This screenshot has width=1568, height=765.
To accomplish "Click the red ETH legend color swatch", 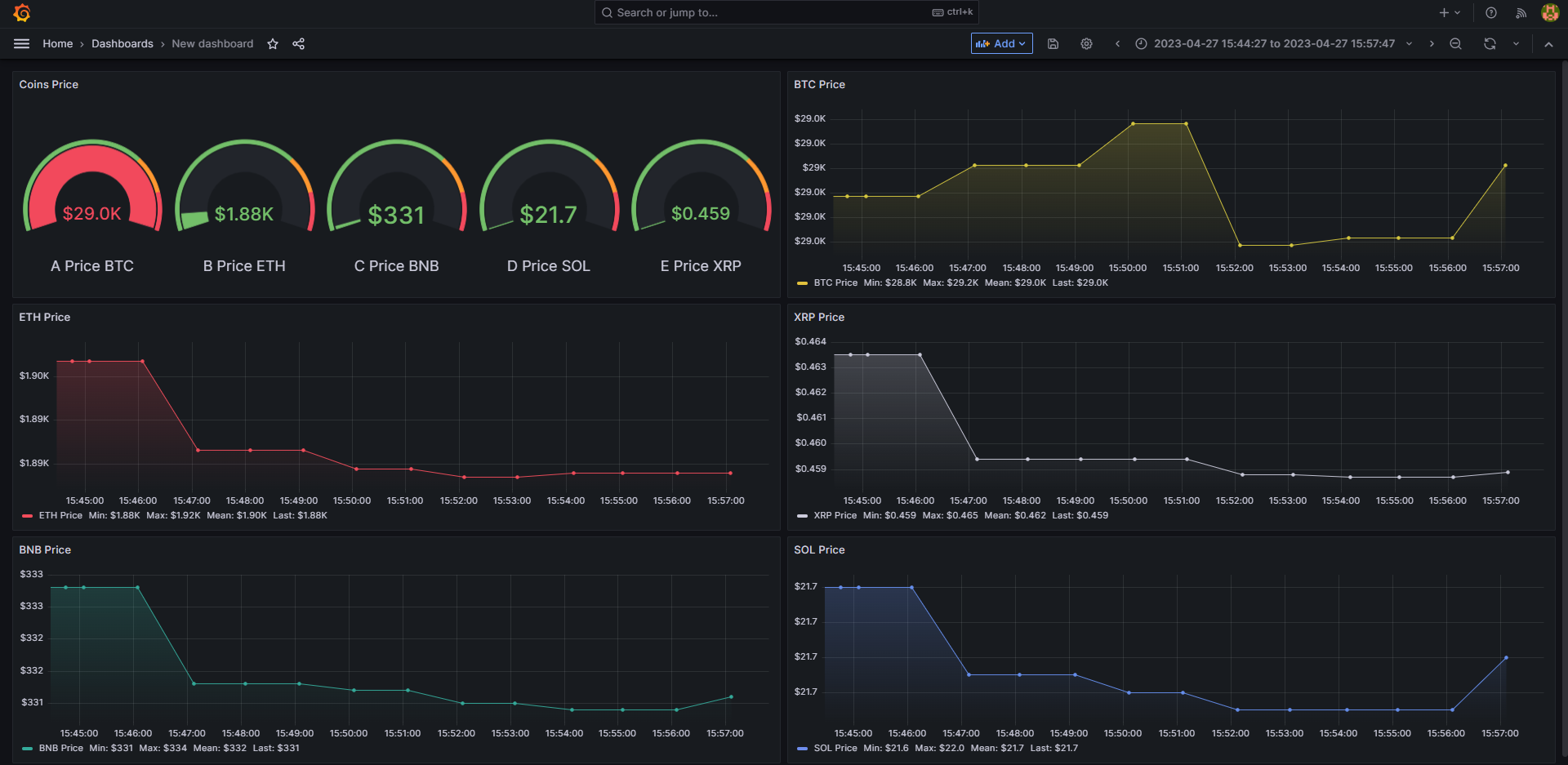I will [x=27, y=516].
